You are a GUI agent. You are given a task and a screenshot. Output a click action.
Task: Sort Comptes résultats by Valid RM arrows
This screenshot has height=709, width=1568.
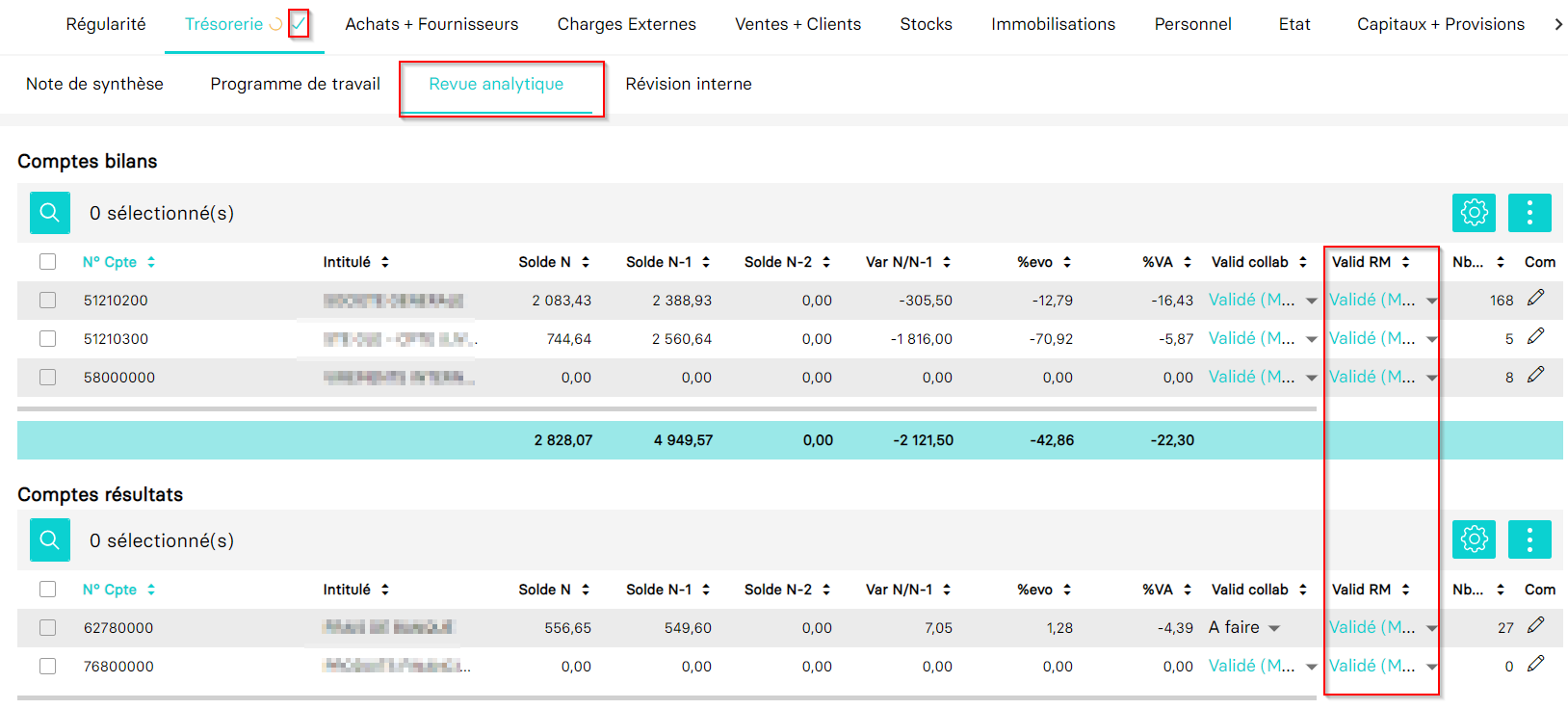coord(1406,590)
